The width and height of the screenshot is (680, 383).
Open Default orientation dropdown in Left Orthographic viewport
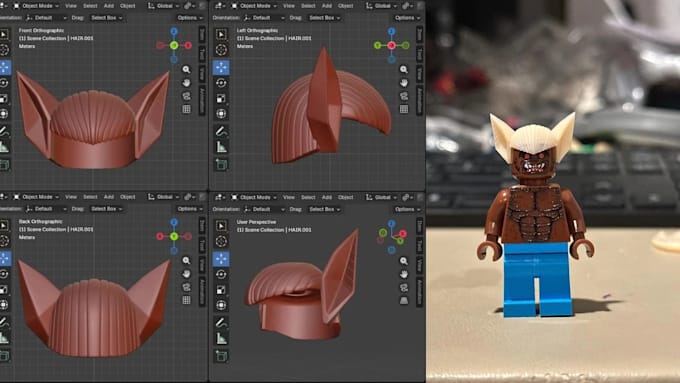[264, 18]
